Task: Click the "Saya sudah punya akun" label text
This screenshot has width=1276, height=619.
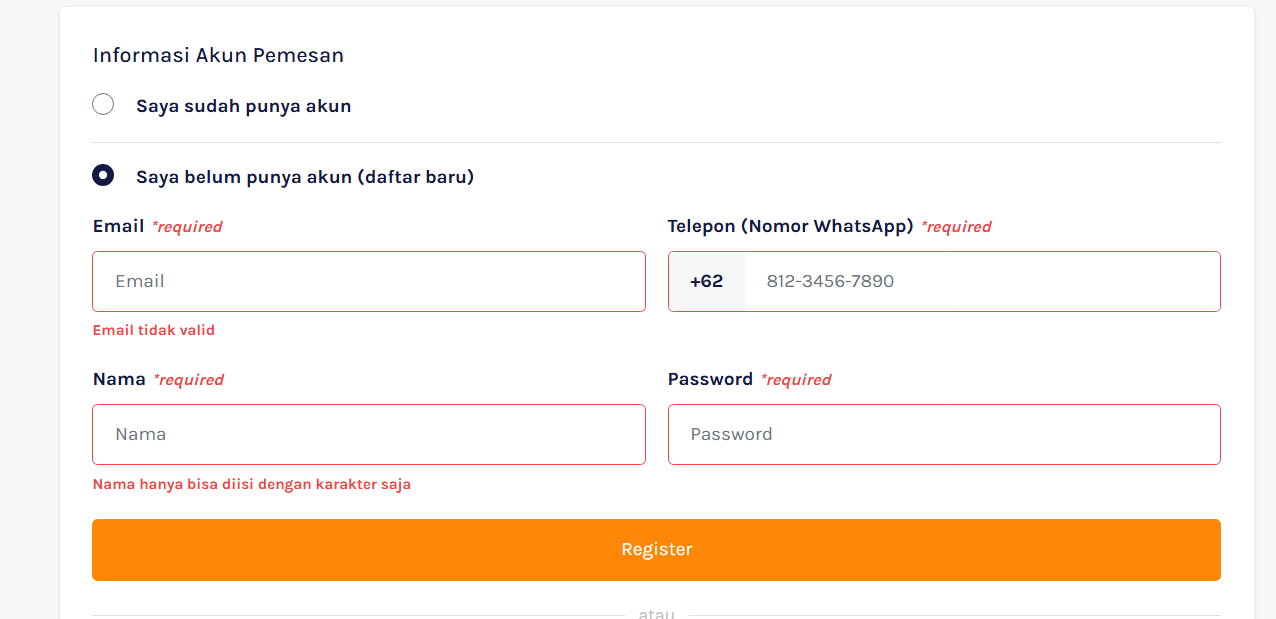Action: pyautogui.click(x=243, y=106)
